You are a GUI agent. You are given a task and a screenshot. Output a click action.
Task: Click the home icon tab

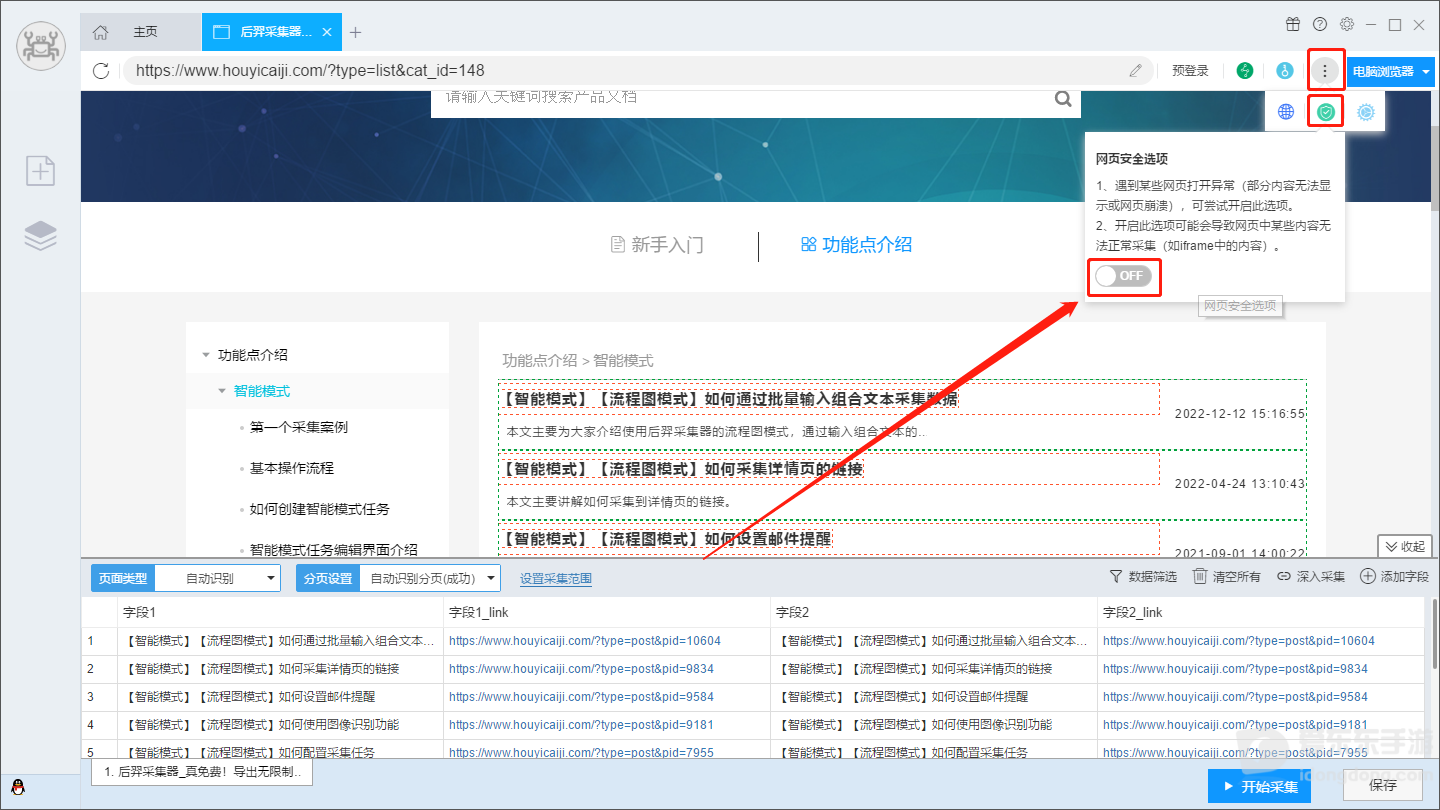[100, 32]
